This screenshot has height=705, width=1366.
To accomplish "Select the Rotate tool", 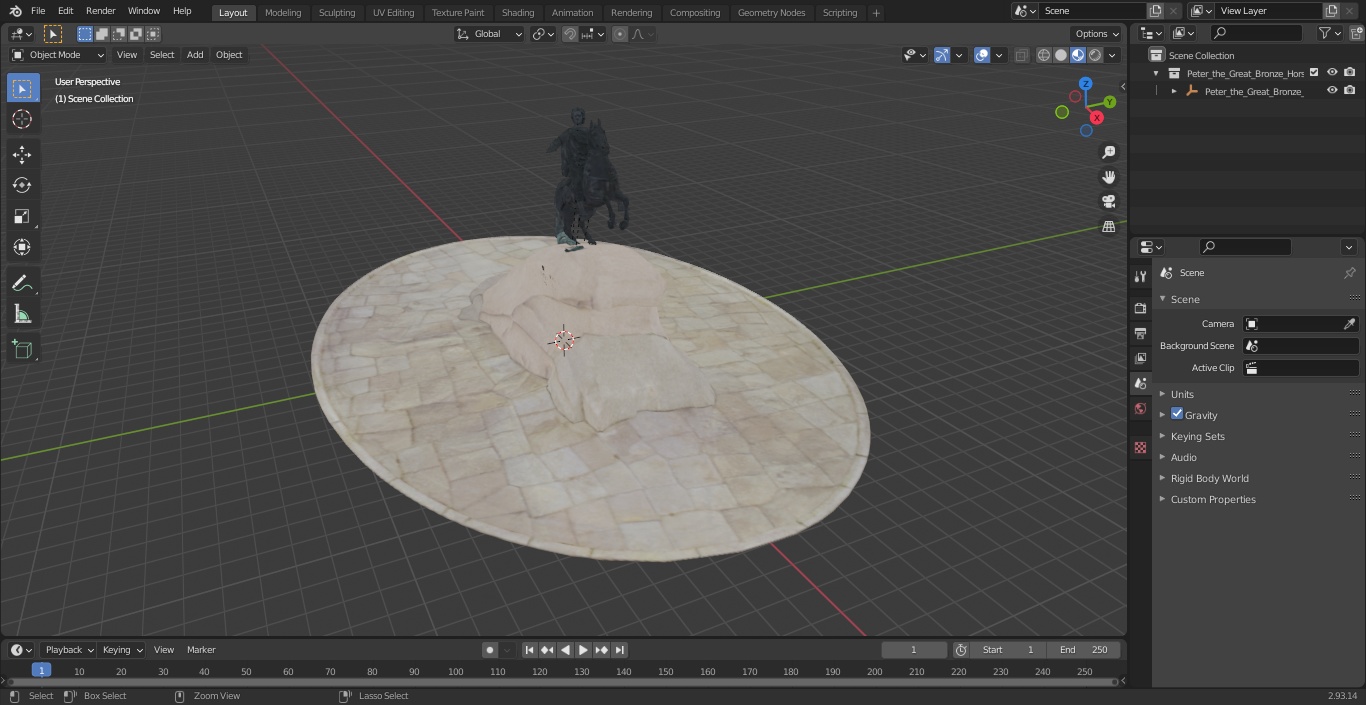I will coord(22,185).
